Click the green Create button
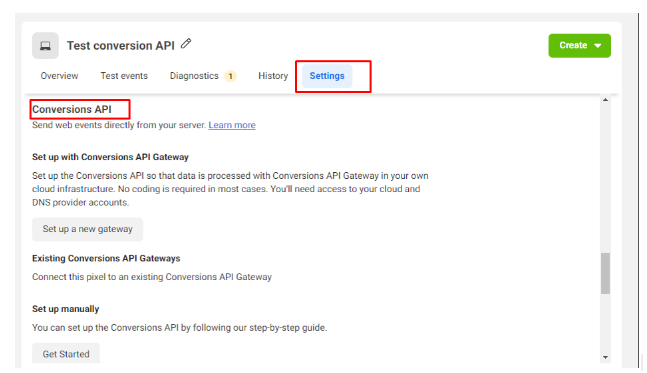647x373 pixels. coord(579,45)
